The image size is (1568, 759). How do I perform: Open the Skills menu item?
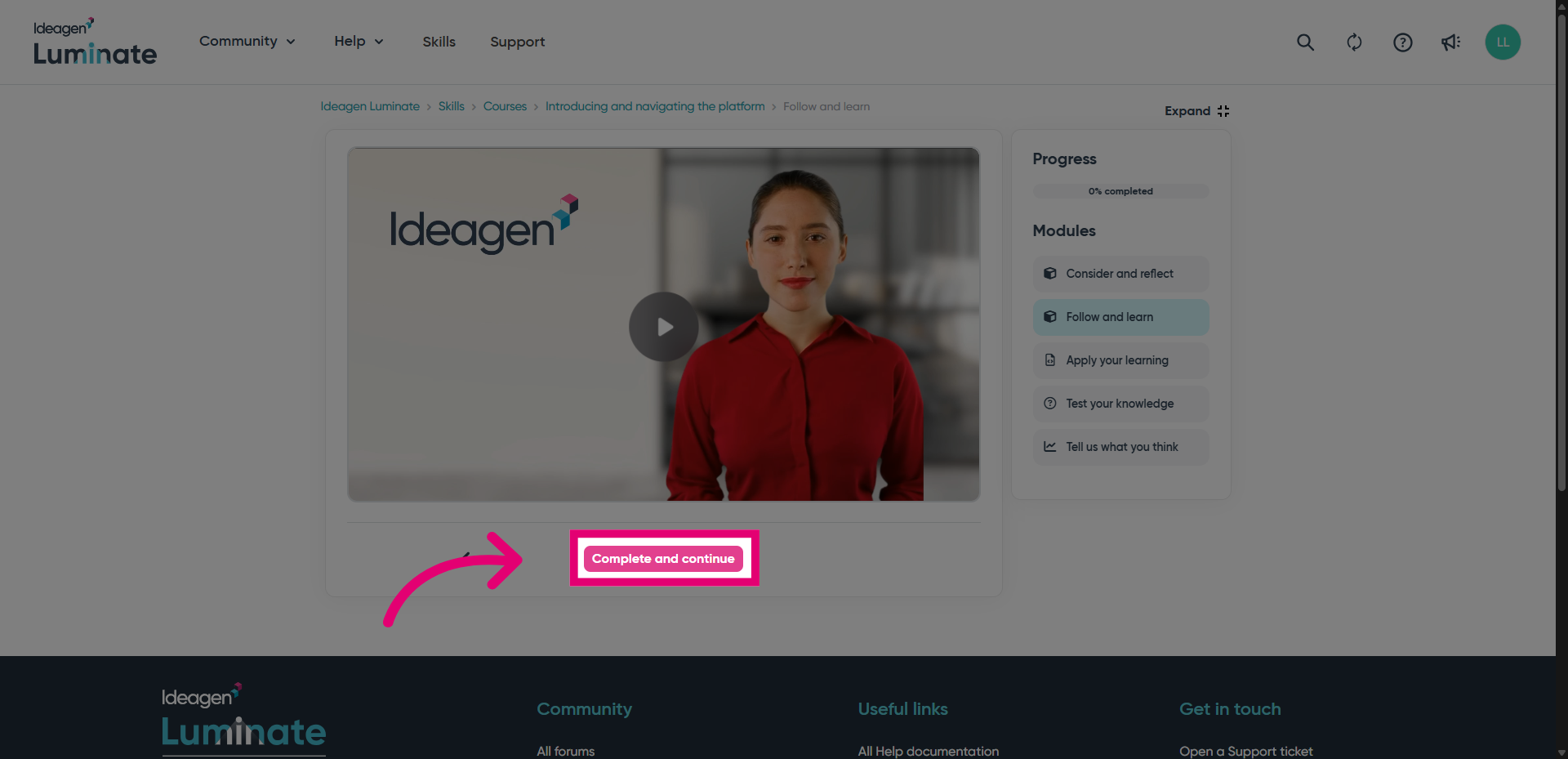pos(439,42)
